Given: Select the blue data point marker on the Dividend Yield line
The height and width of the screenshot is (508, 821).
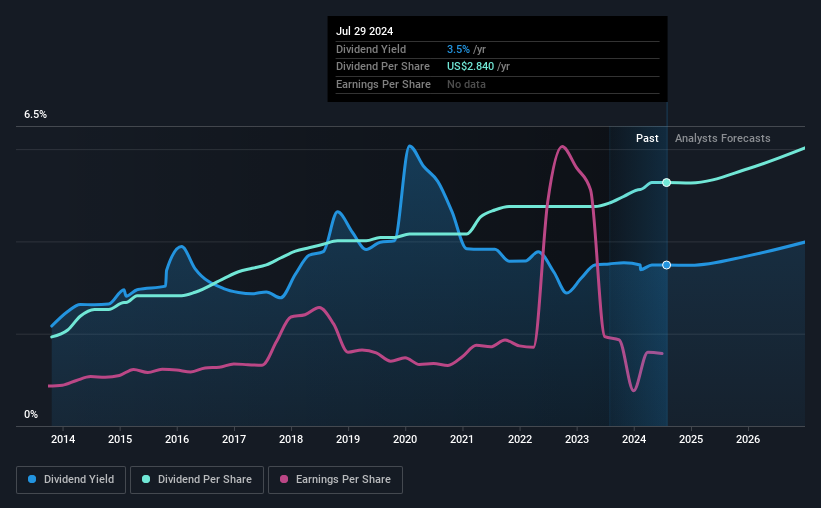Looking at the screenshot, I should point(667,265).
